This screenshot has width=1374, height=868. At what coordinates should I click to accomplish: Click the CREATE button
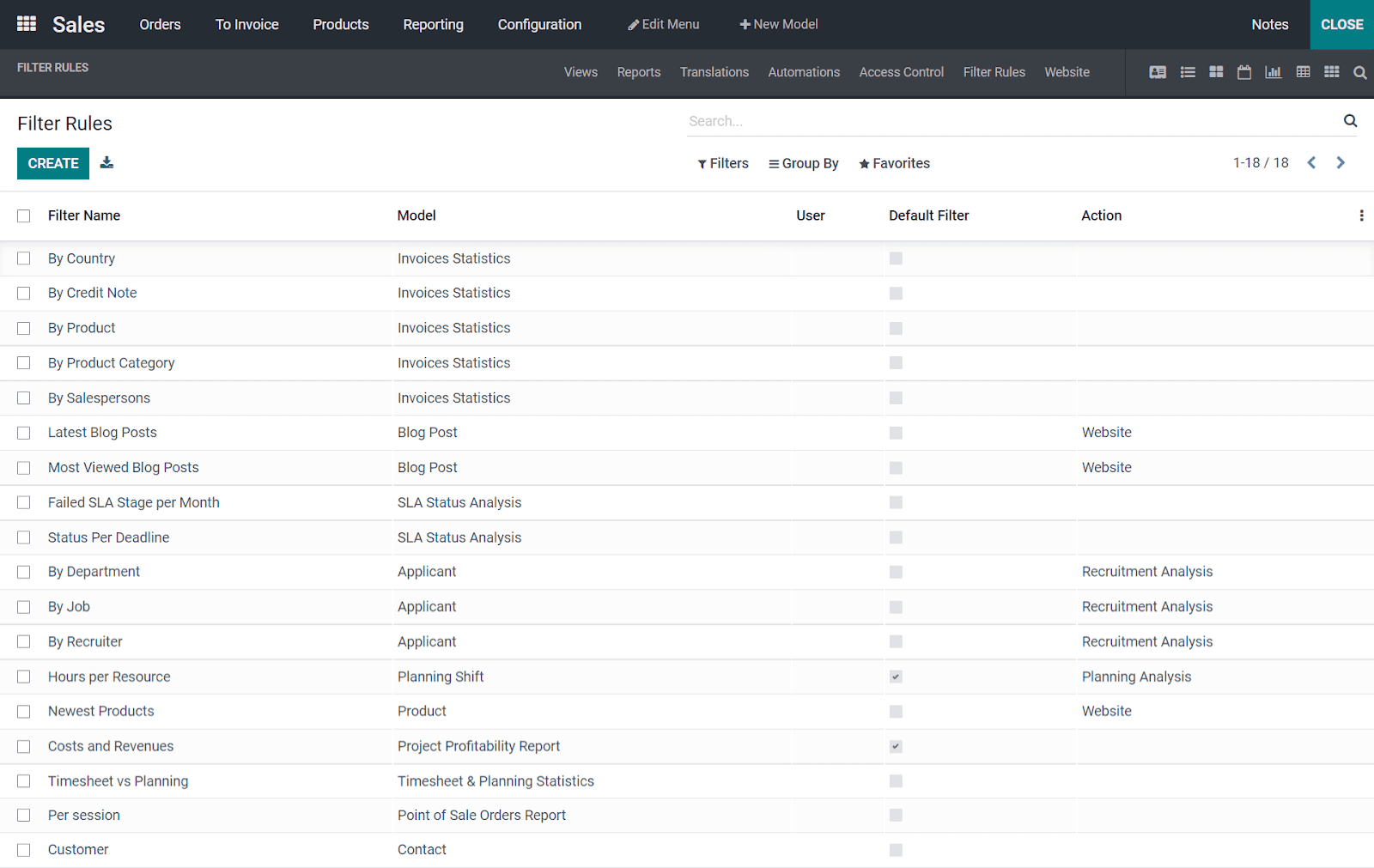53,163
